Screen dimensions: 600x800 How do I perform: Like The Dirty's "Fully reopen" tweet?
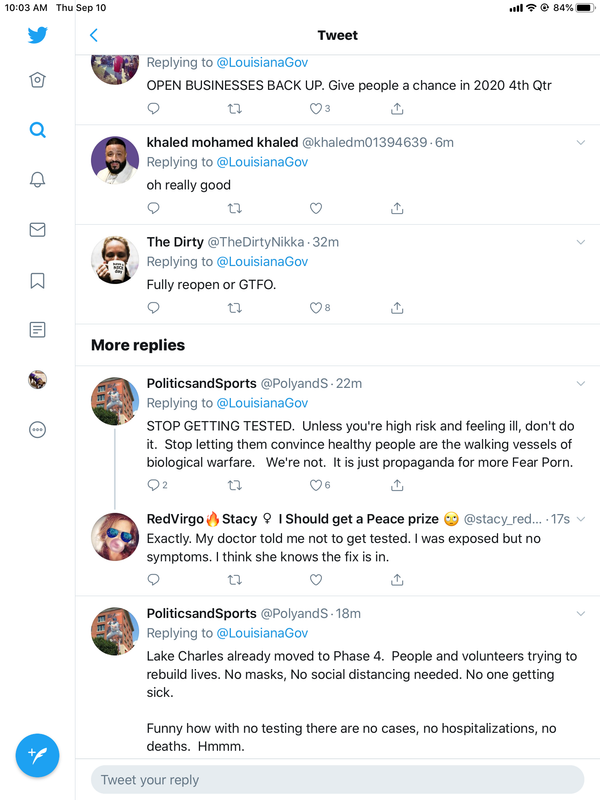[316, 308]
